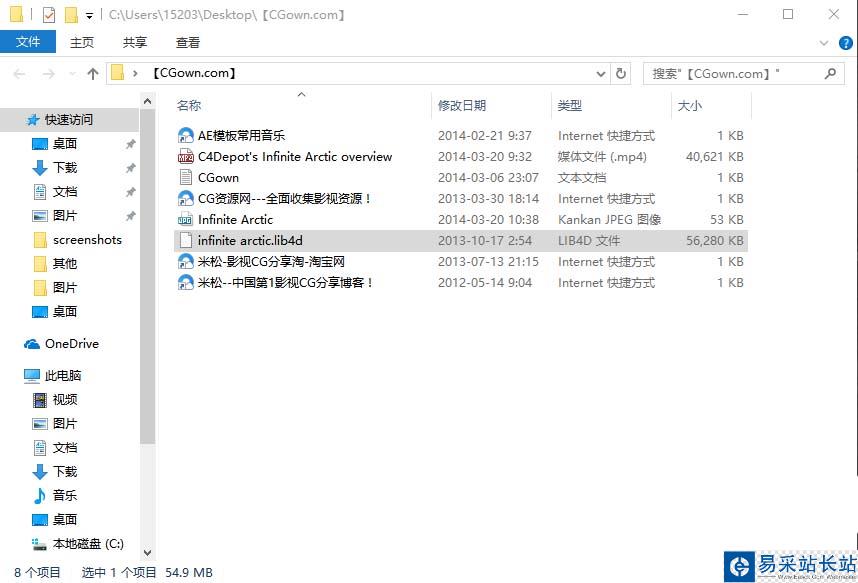This screenshot has height=583, width=858.
Task: Open the recent locations dropdown arrow
Action: 72,74
